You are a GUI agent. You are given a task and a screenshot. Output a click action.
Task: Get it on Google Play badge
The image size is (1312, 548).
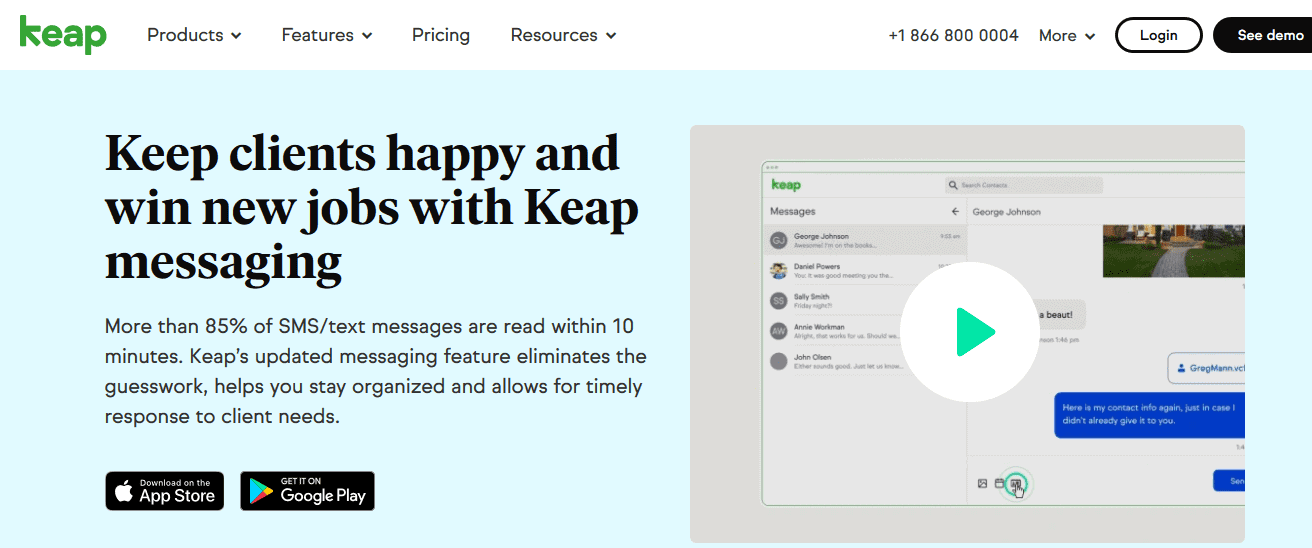(308, 491)
